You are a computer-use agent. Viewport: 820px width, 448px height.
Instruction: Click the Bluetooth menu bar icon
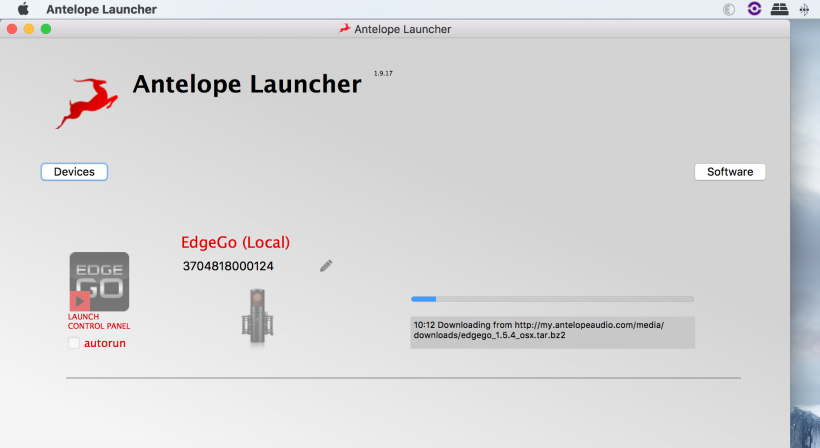(x=804, y=9)
